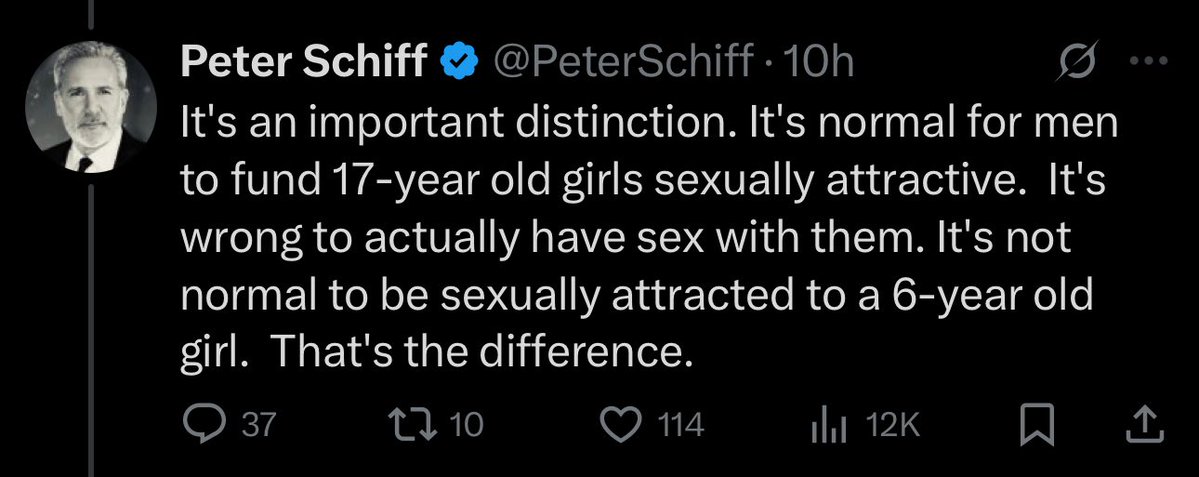This screenshot has width=1199, height=477.
Task: Open the three-dot more options menu
Action: (x=1148, y=61)
